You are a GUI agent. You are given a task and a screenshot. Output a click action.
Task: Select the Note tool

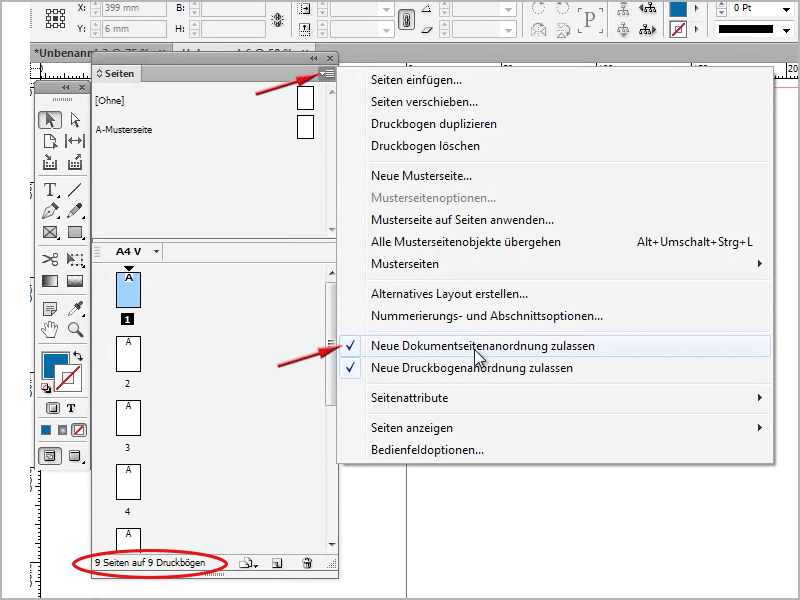(50, 309)
